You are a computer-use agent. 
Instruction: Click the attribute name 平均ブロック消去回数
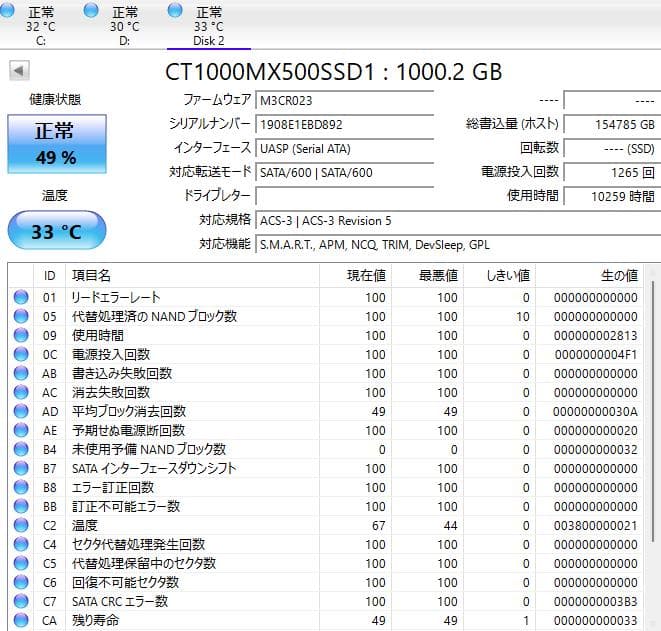click(129, 411)
